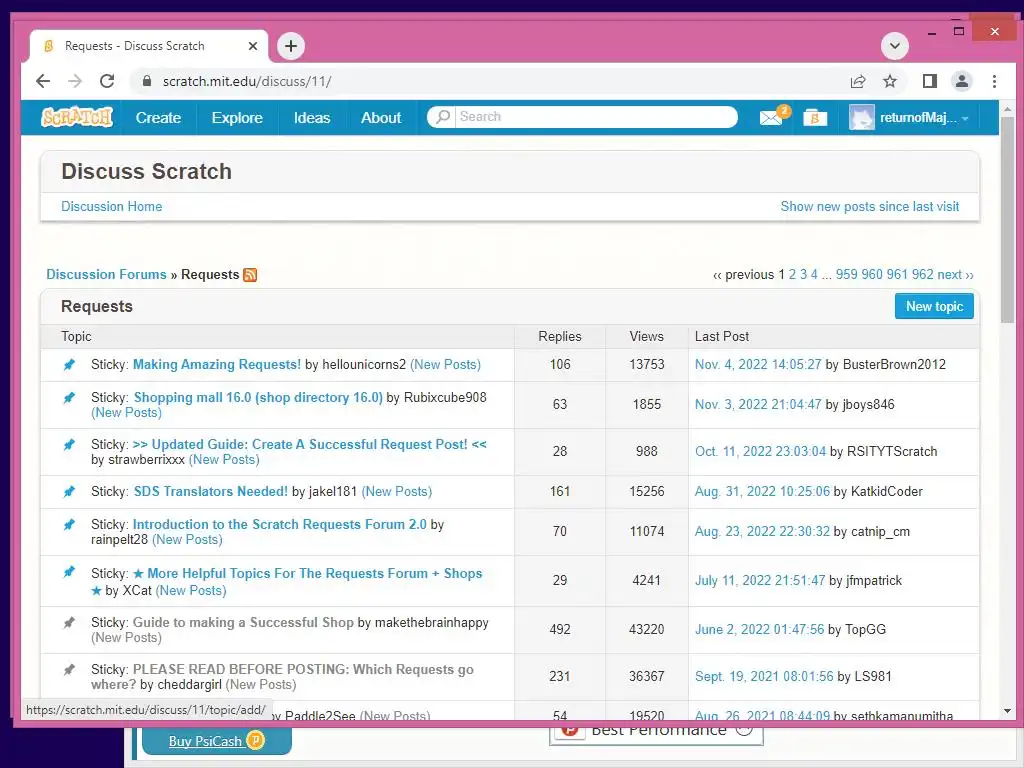Open last post June 2, 2022 01:47:56
1024x768 pixels.
point(760,630)
